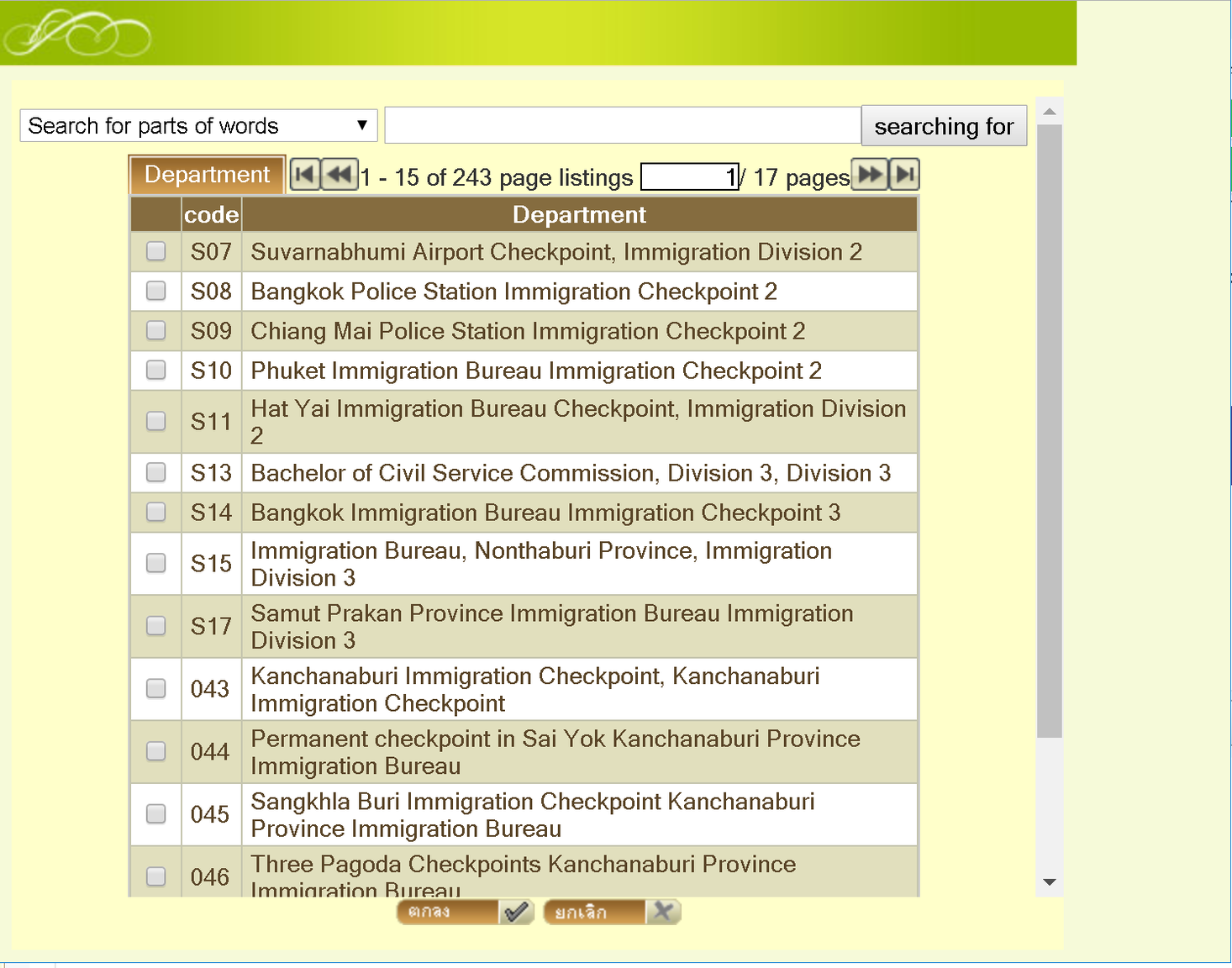
Task: Open 'Search for parts of words' dropdown
Action: click(198, 125)
